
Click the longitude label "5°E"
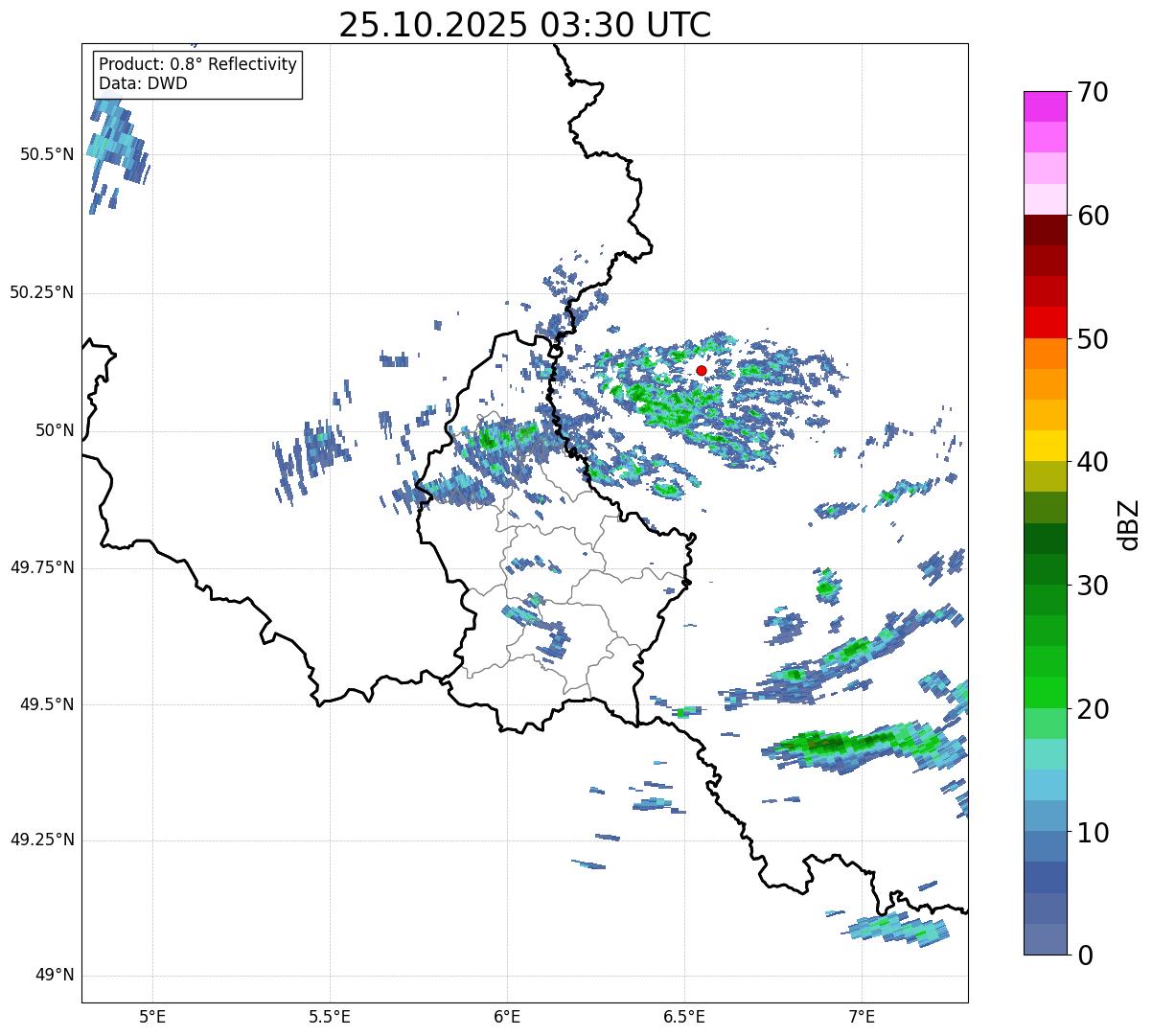click(152, 1017)
